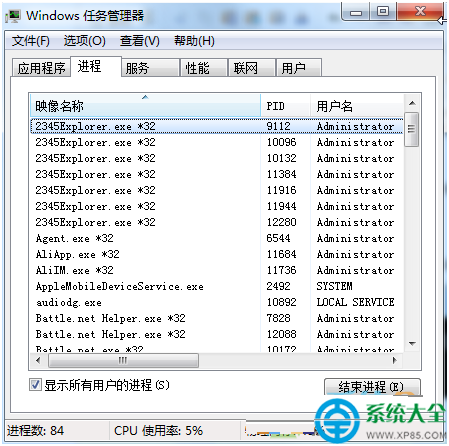Image resolution: width=449 pixels, height=446 pixels.
Task: Click the LOCAL SERVICE user name cell
Action: pos(355,302)
